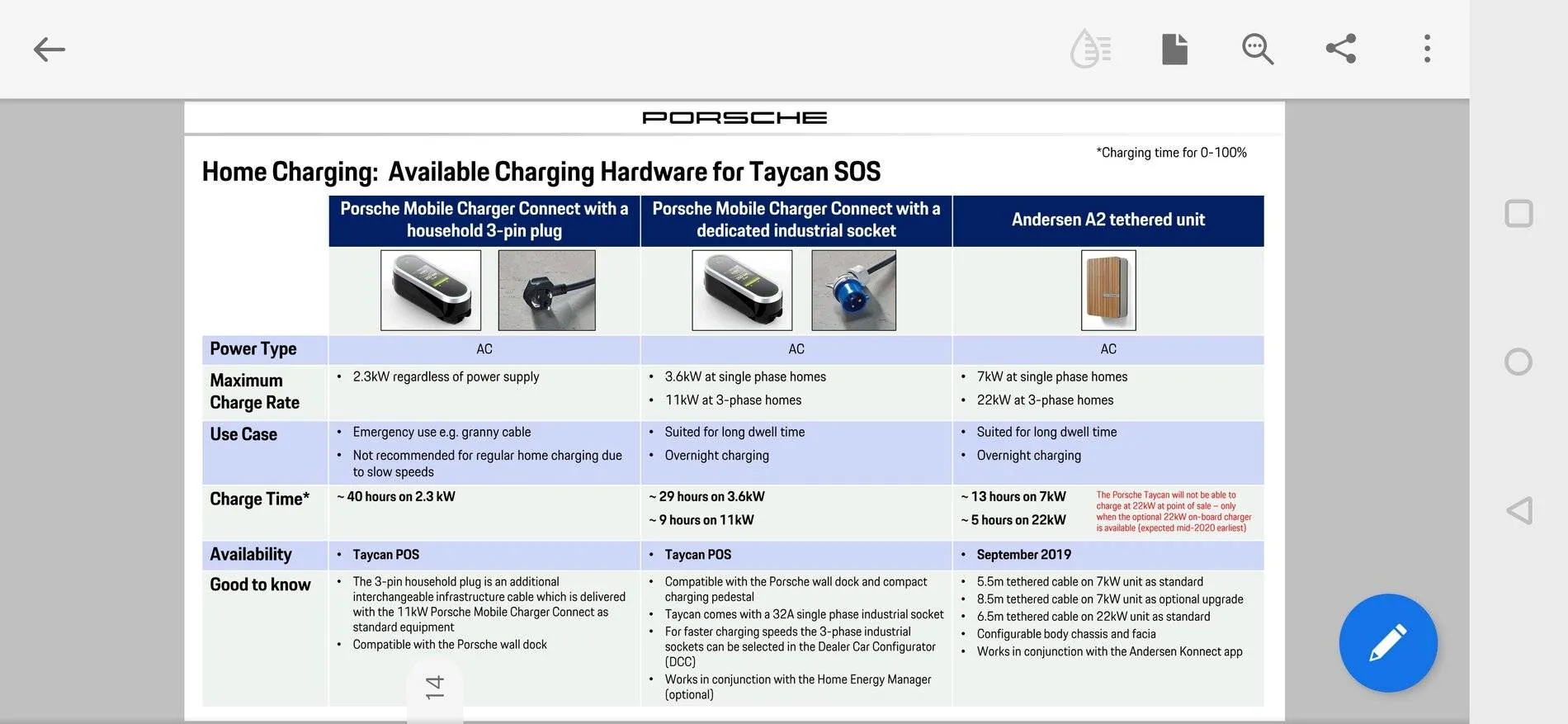Viewport: 1568px width, 724px height.
Task: Tap second Mobile Charger Connect device image
Action: (x=742, y=290)
